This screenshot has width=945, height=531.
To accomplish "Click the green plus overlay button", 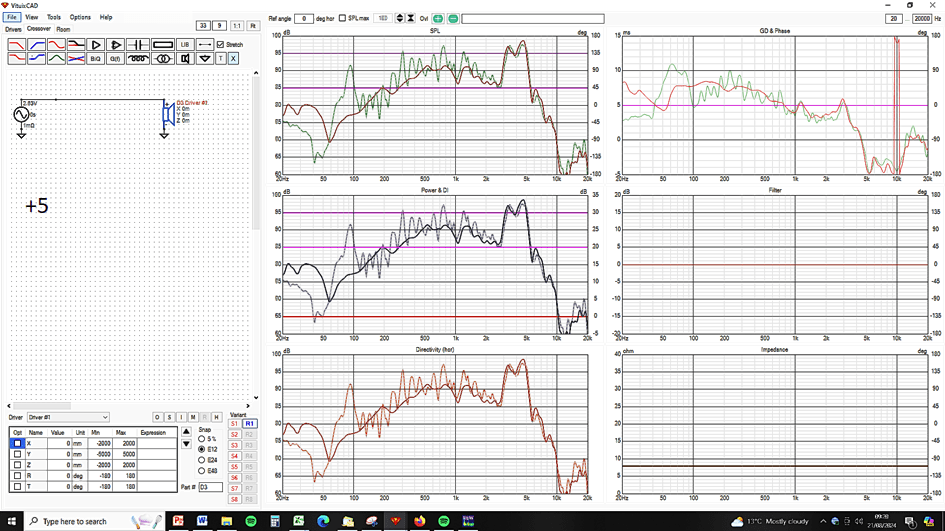I will (x=438, y=19).
